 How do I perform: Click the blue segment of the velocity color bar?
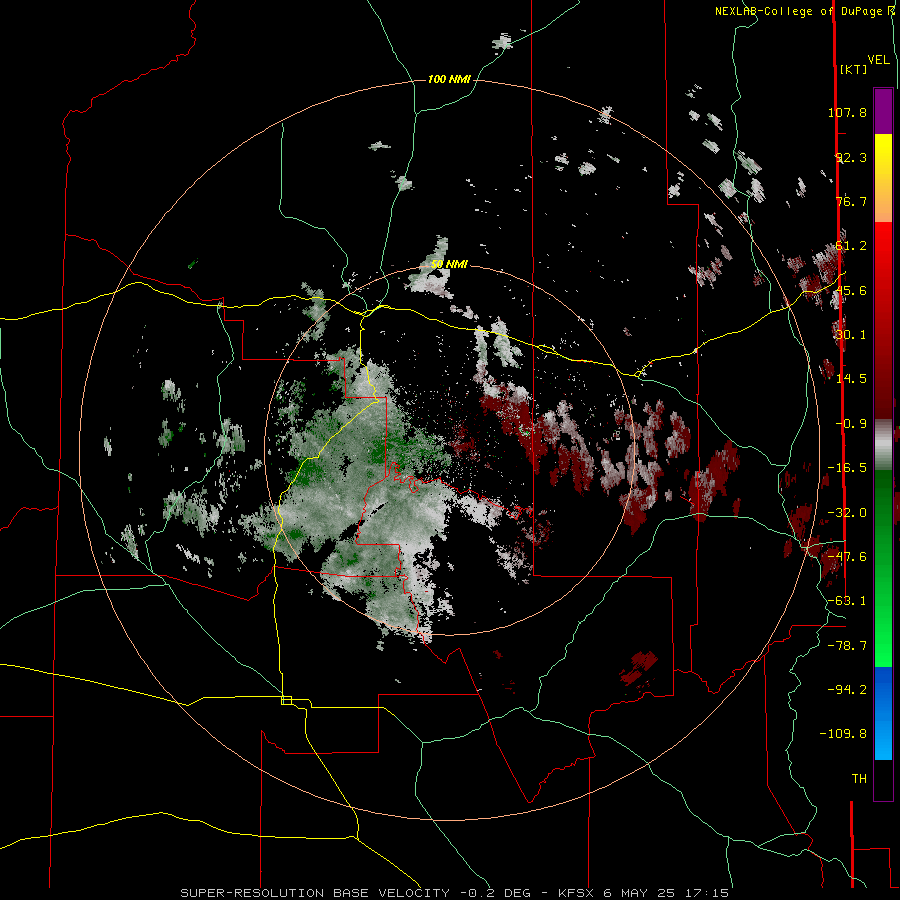coord(883,713)
